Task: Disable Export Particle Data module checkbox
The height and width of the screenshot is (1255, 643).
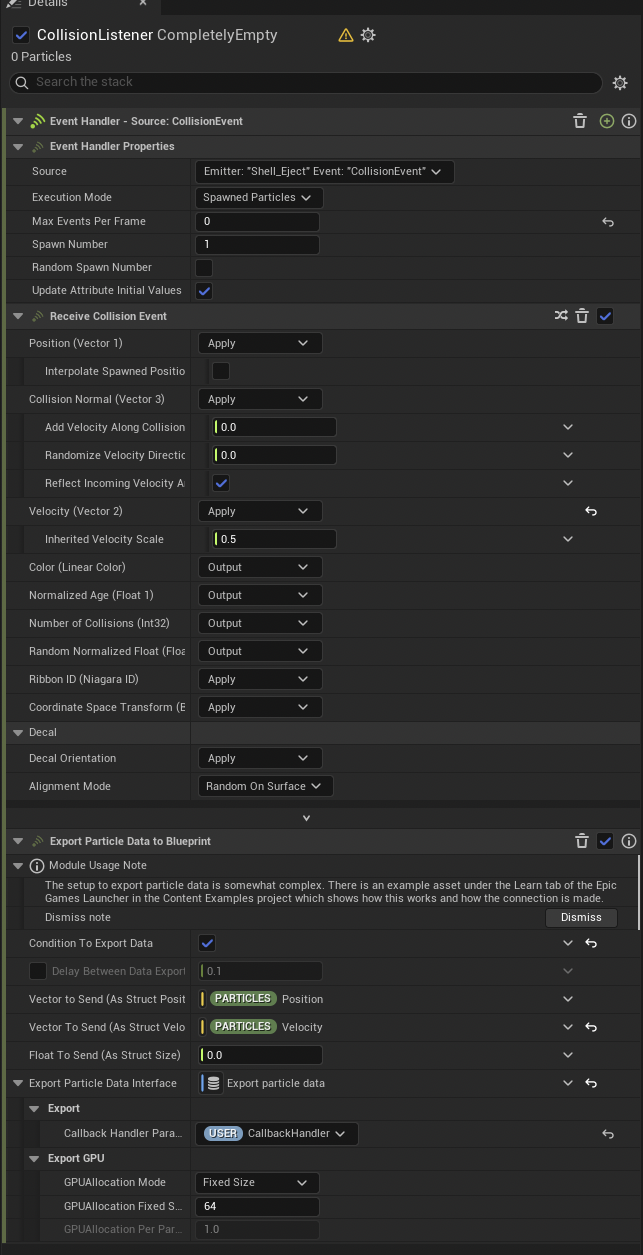Action: point(605,841)
